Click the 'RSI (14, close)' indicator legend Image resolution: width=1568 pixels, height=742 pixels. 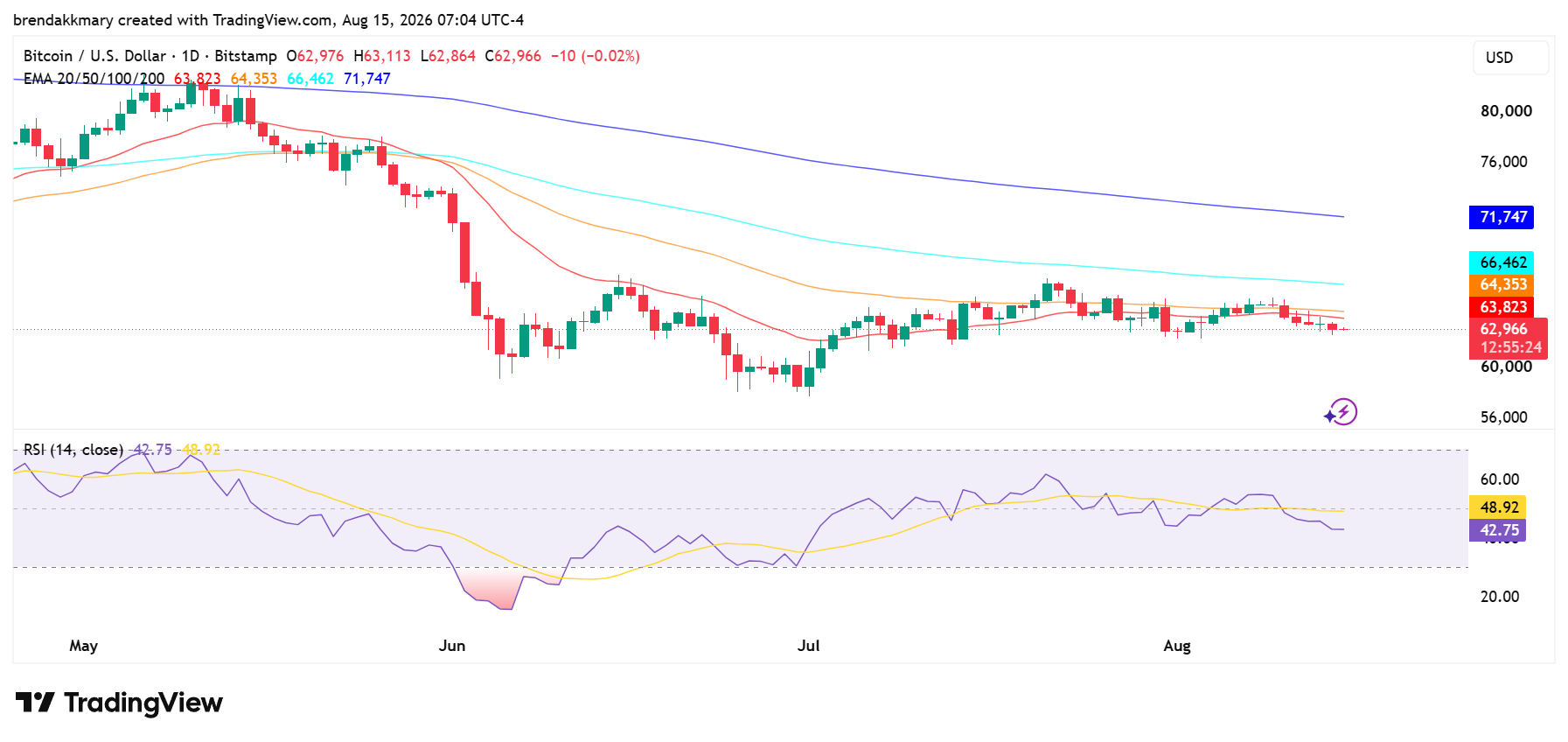(x=73, y=450)
